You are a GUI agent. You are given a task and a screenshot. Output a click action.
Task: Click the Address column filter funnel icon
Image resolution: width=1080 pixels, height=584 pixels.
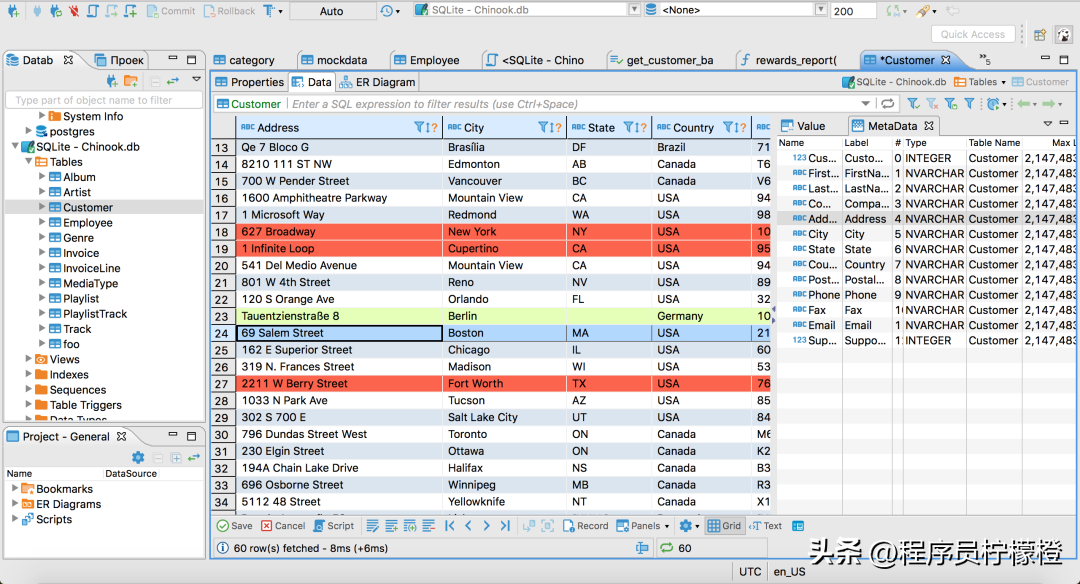pos(420,128)
